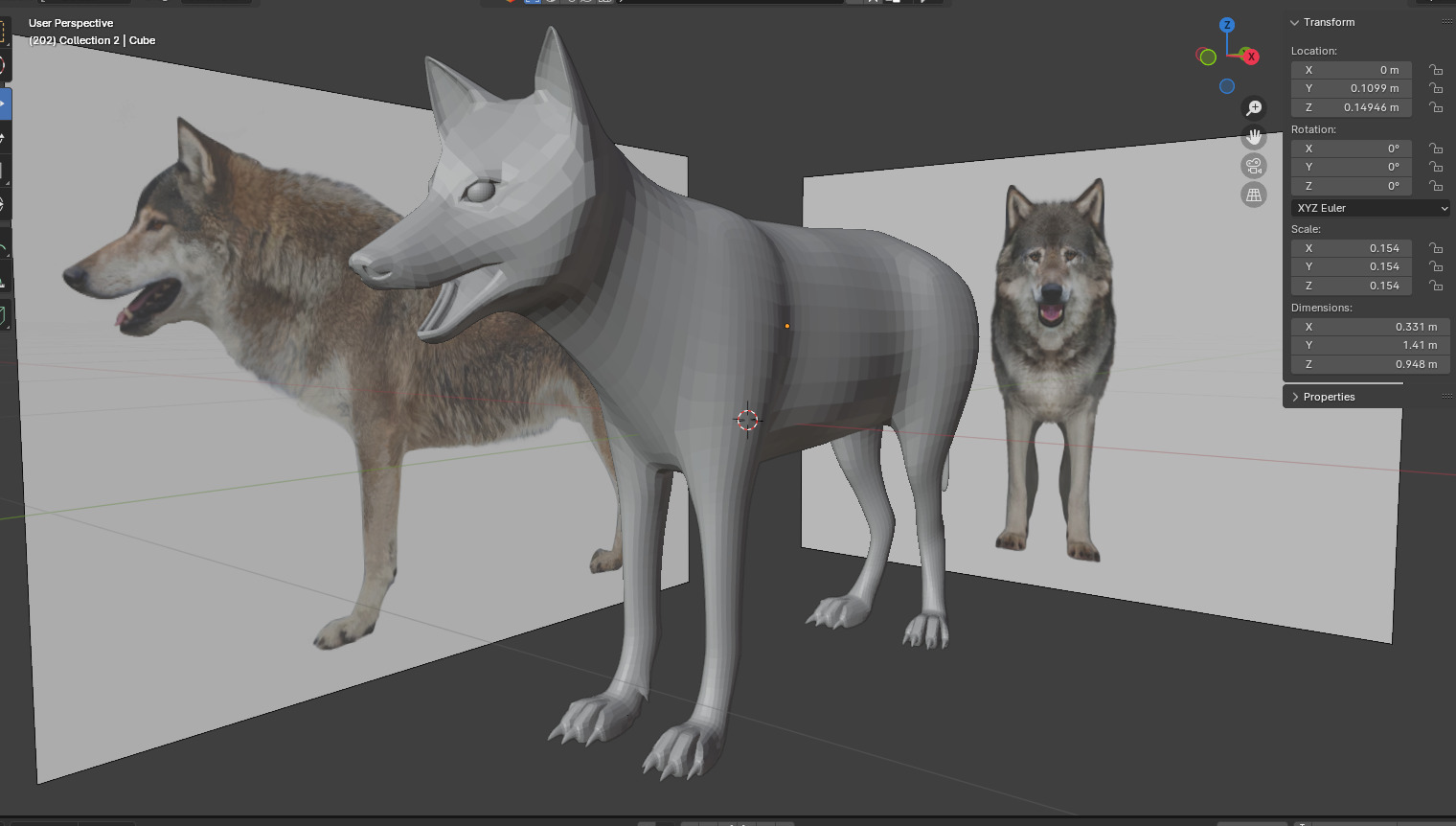This screenshot has width=1456, height=826.
Task: Click the Dimensions X field showing 0.331 m
Action: click(x=1371, y=327)
